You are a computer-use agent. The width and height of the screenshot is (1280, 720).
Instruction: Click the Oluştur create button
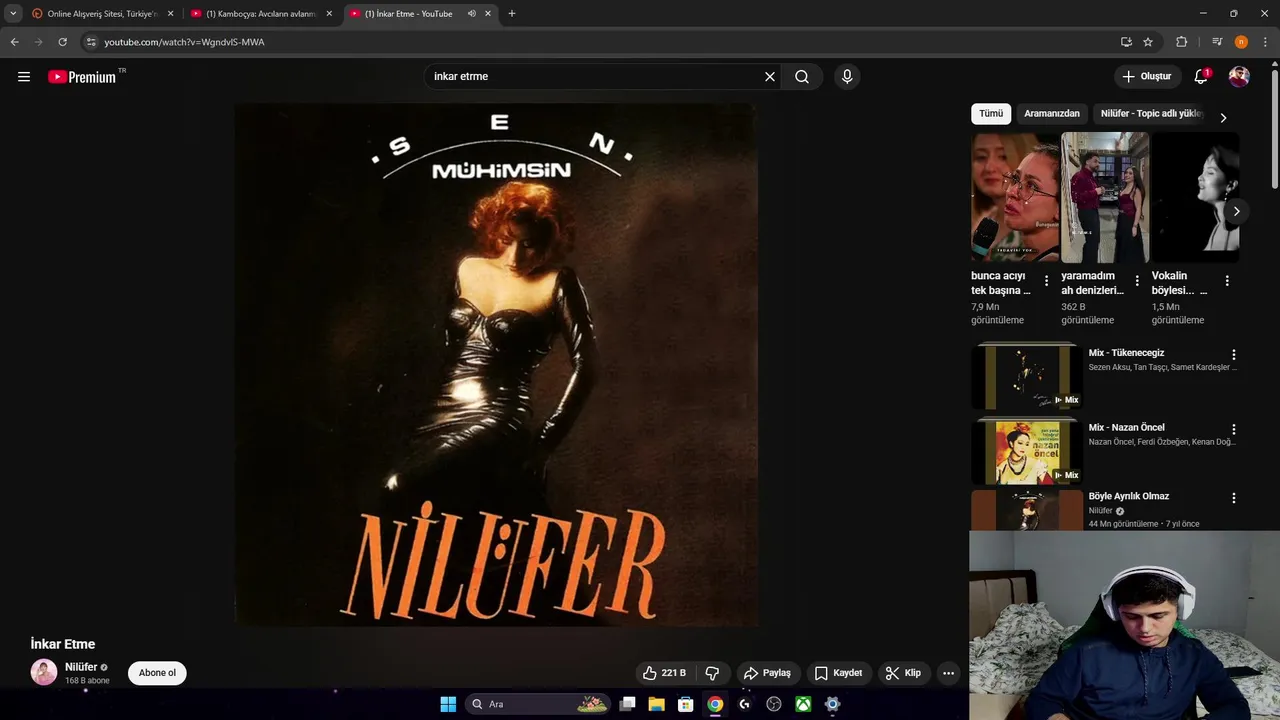1146,77
